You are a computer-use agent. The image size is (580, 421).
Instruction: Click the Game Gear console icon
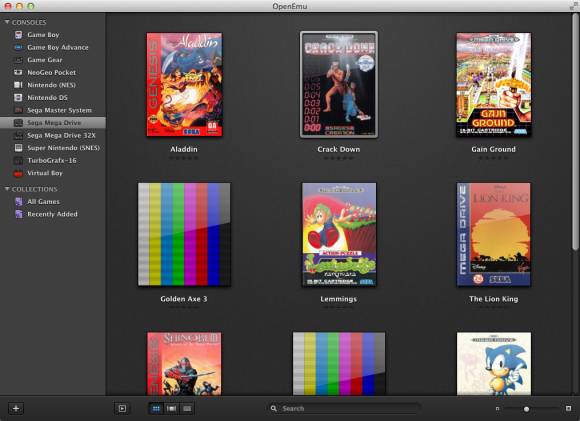tap(18, 60)
